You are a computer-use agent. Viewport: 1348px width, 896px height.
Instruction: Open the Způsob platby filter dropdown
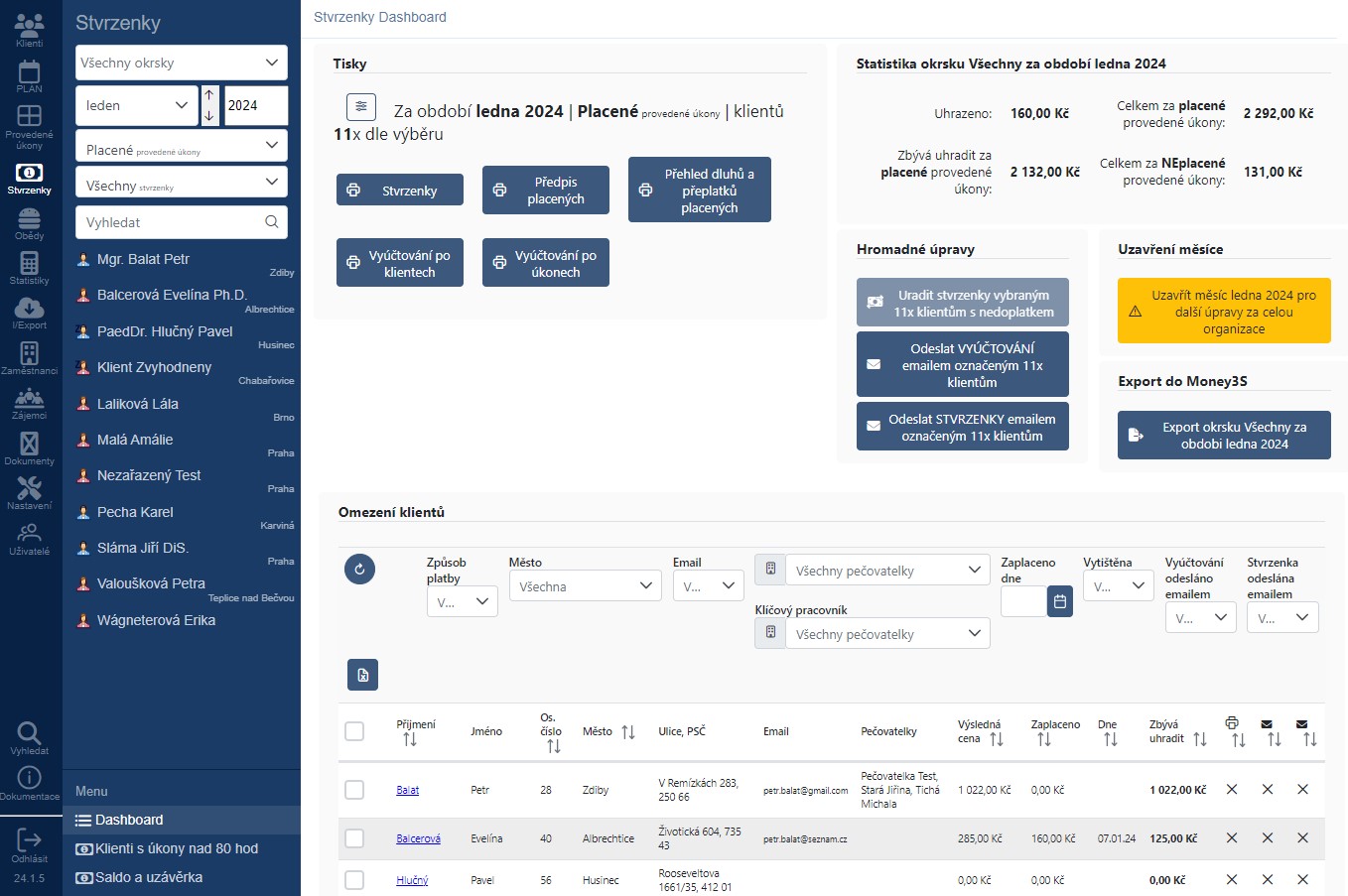pos(462,601)
